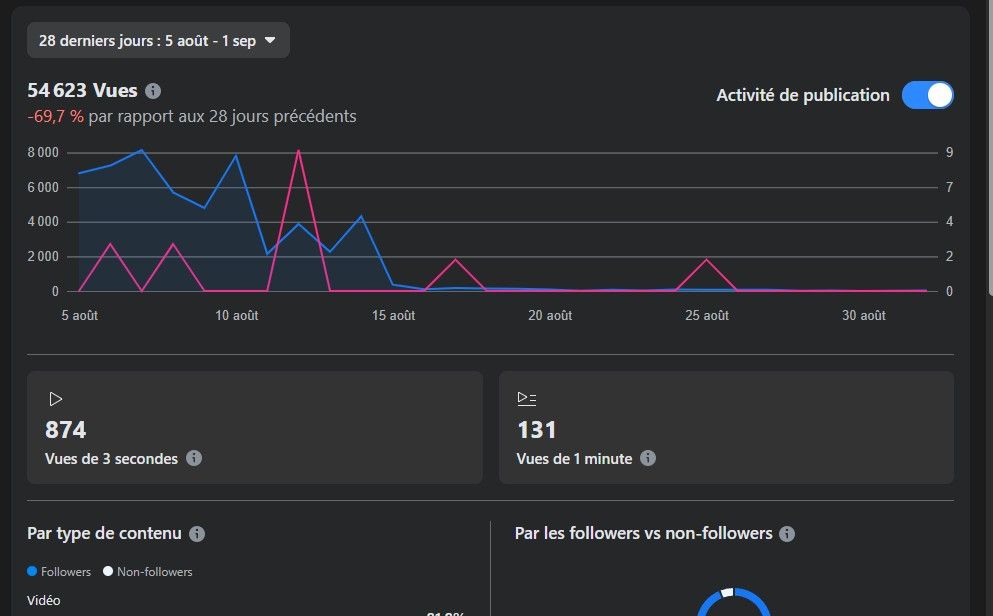Click the info icon beside Vues de 1 minute
The height and width of the screenshot is (616, 993).
(x=647, y=458)
